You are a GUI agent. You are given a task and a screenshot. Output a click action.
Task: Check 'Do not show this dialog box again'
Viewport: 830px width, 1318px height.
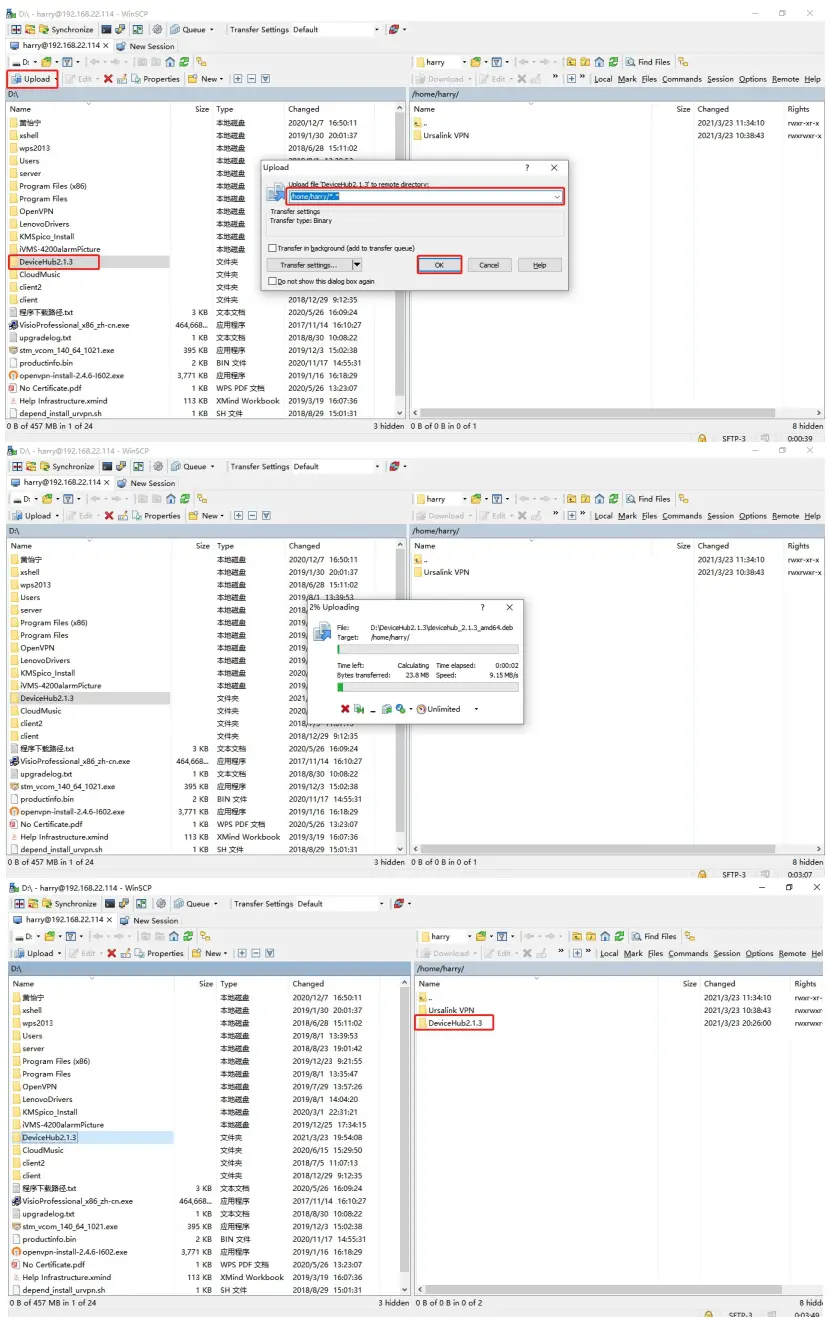[x=270, y=282]
